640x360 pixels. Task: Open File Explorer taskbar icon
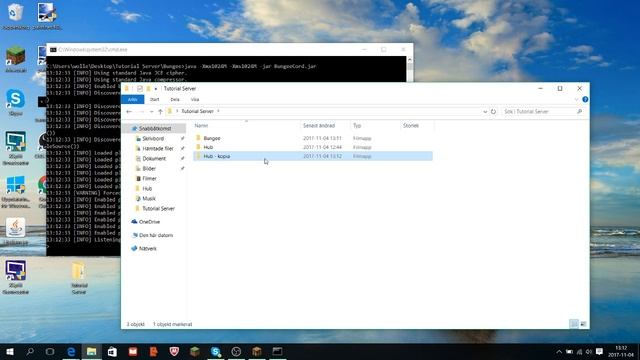point(91,351)
